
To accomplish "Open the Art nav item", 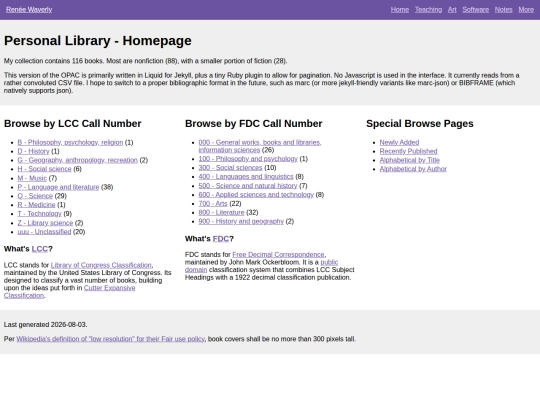I will tap(452, 10).
